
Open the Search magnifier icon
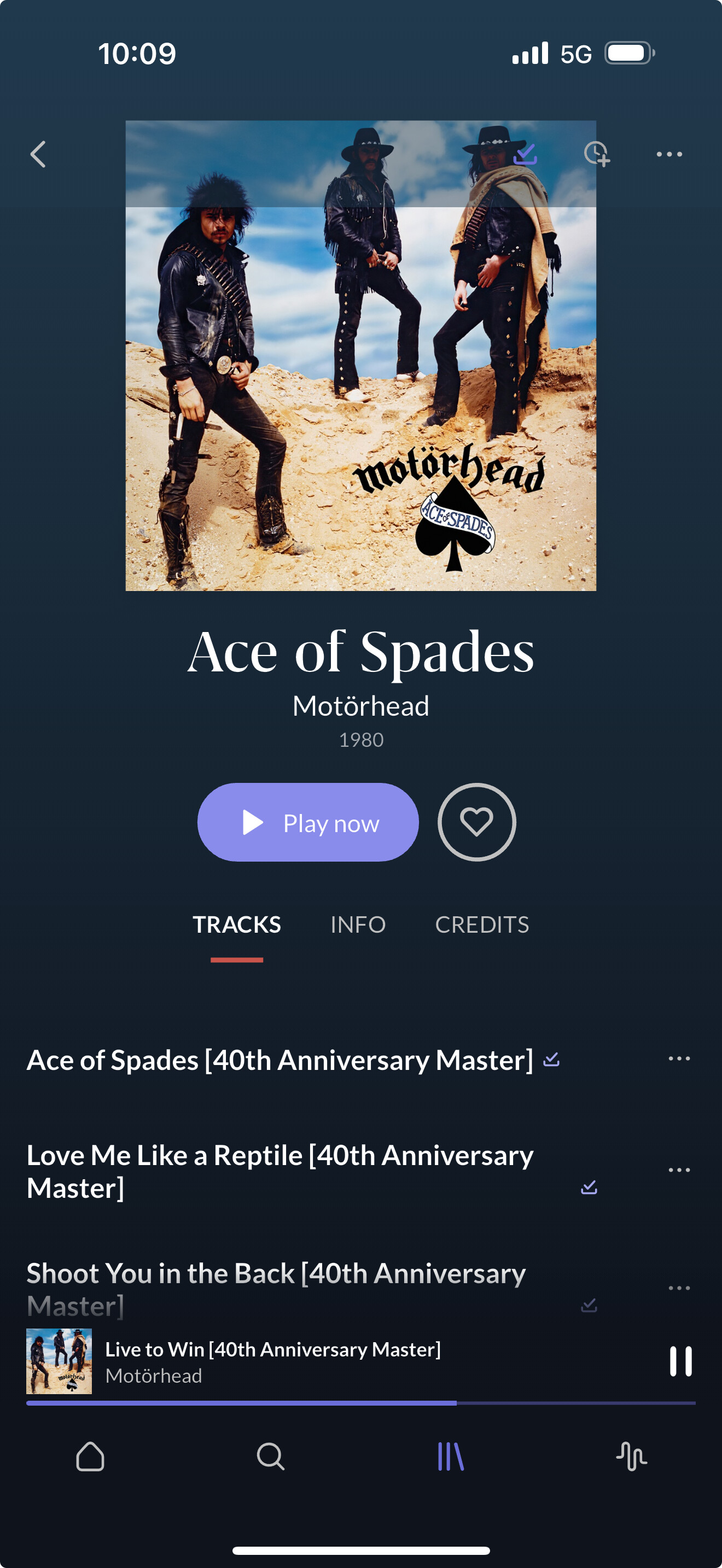(x=270, y=1456)
